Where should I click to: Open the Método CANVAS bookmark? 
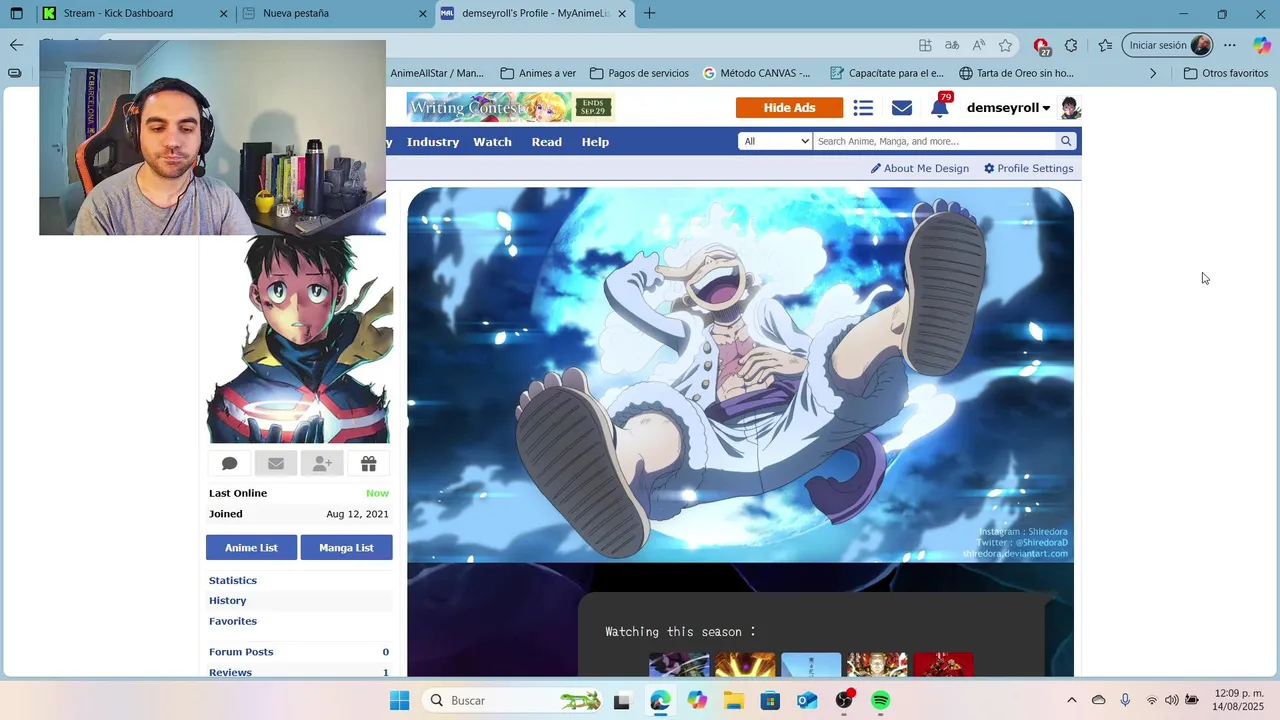(757, 73)
